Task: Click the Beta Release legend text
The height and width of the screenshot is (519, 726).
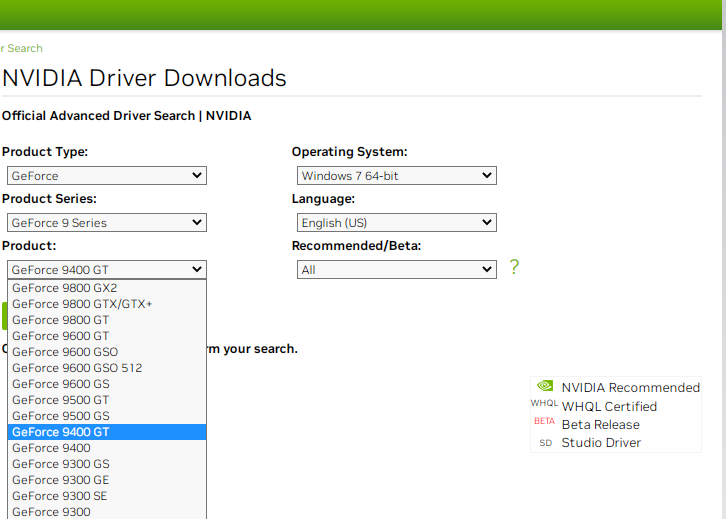Action: pos(601,425)
